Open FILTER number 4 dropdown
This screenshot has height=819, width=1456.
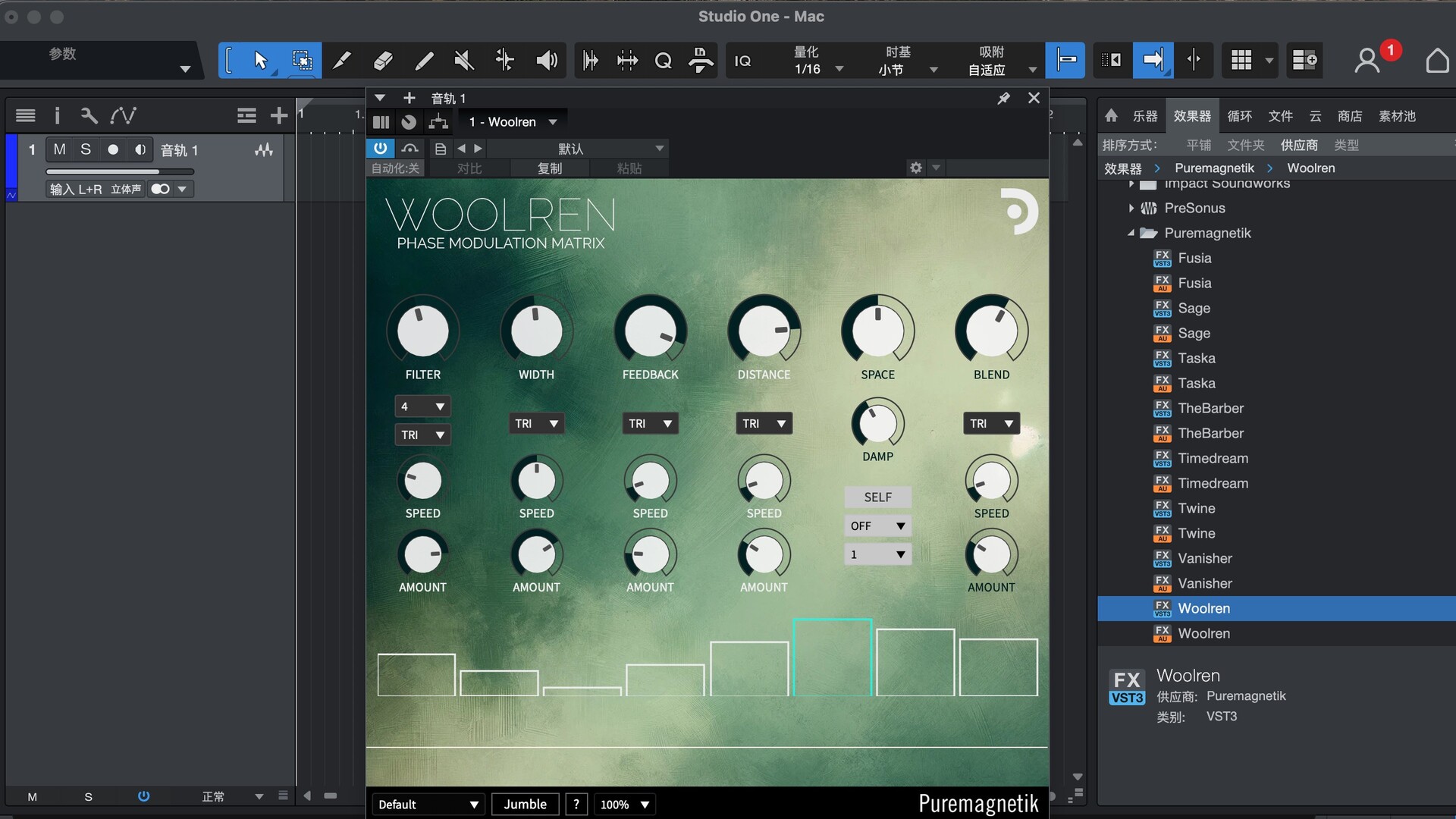click(x=422, y=406)
